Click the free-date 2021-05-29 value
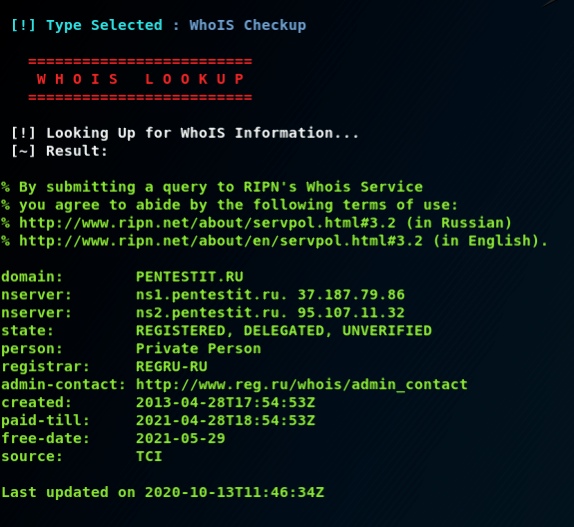Viewport: 574px width, 527px height. pyautogui.click(x=180, y=438)
